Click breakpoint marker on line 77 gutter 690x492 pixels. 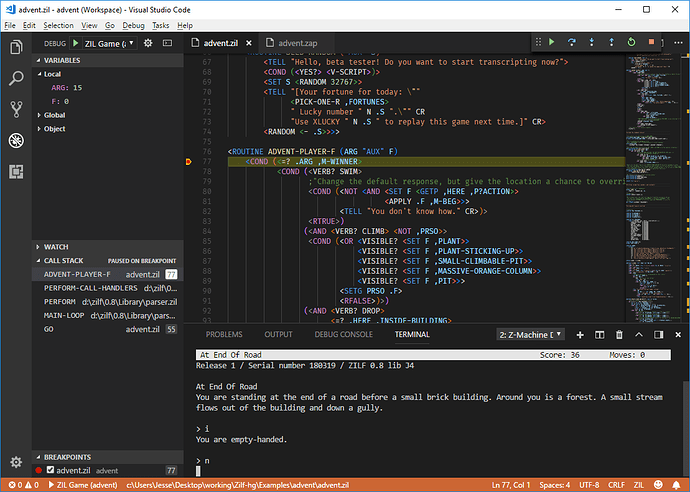(188, 162)
